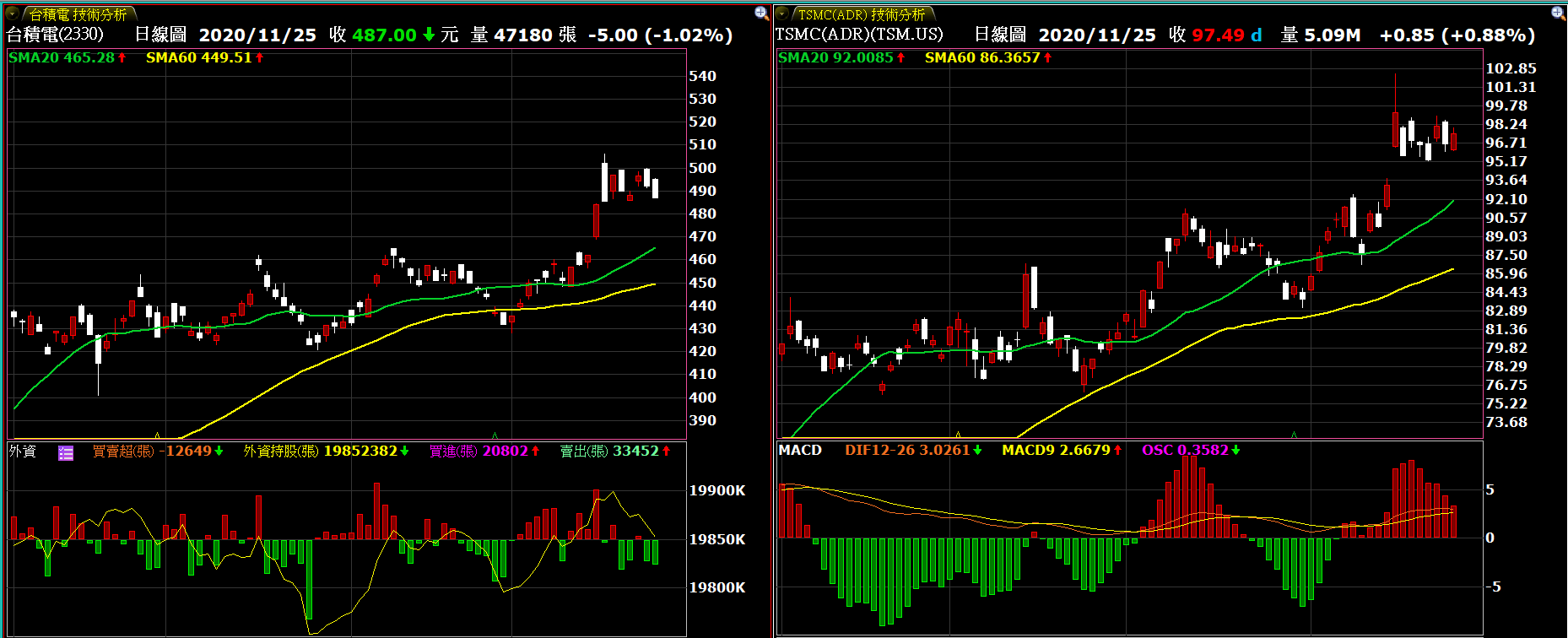Click the 日線圖 label on the TSMC(ADR) chart
Viewport: 1568px width, 638px height.
(1000, 35)
